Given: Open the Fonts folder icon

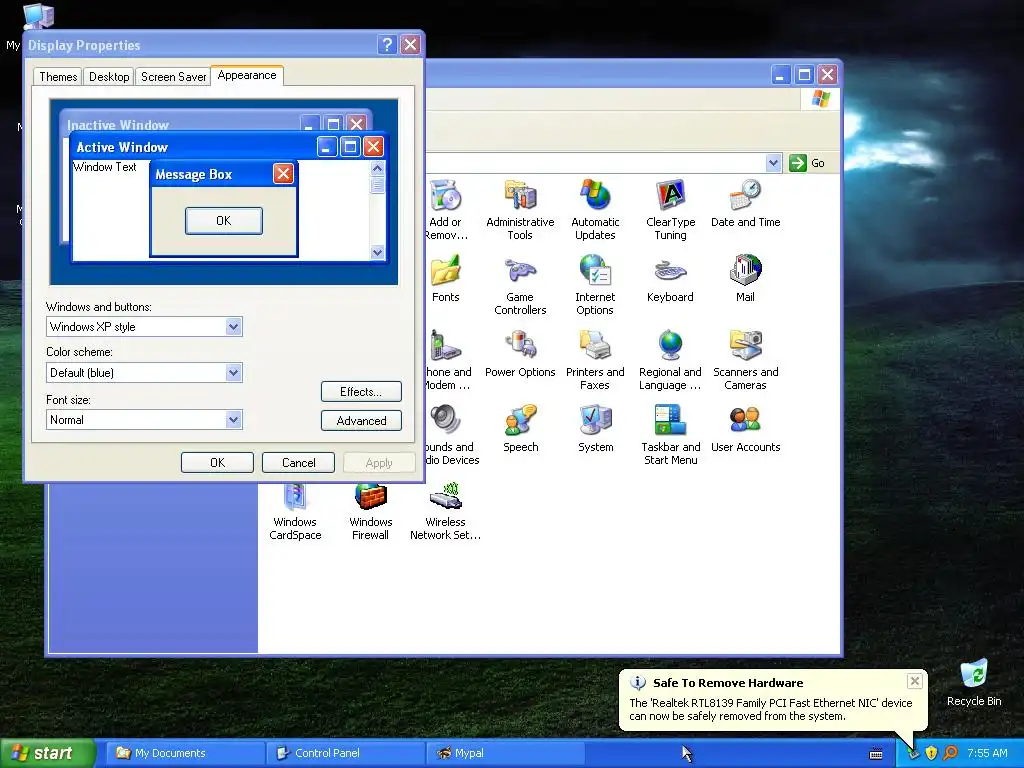Looking at the screenshot, I should pyautogui.click(x=446, y=270).
